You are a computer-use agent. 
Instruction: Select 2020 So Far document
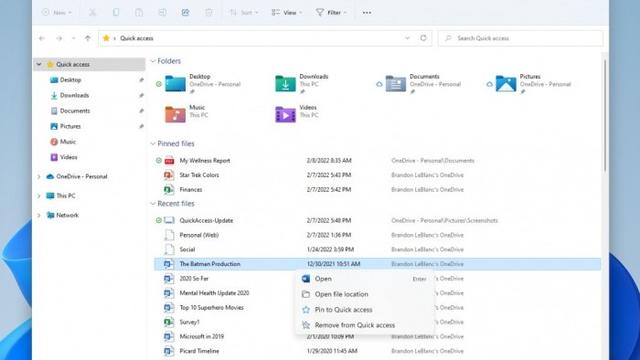click(x=194, y=279)
